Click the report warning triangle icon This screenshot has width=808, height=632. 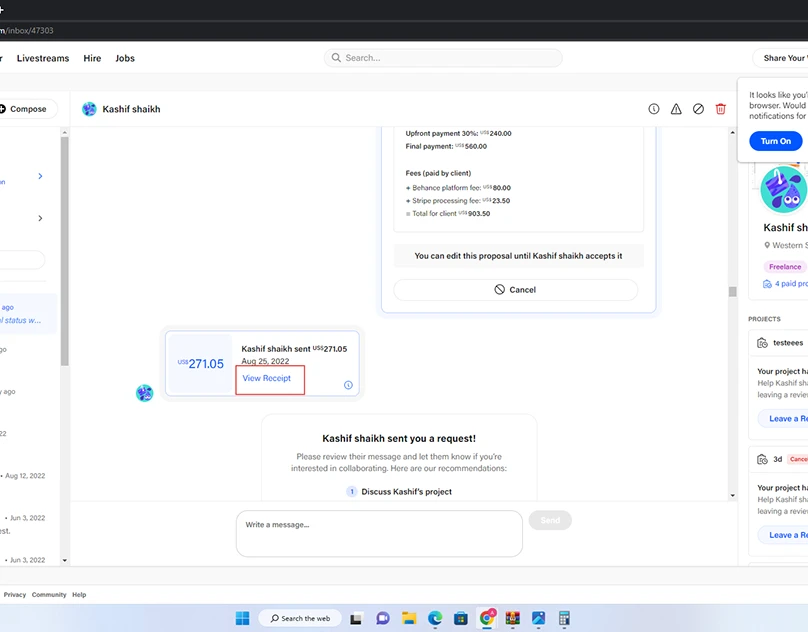pos(676,109)
